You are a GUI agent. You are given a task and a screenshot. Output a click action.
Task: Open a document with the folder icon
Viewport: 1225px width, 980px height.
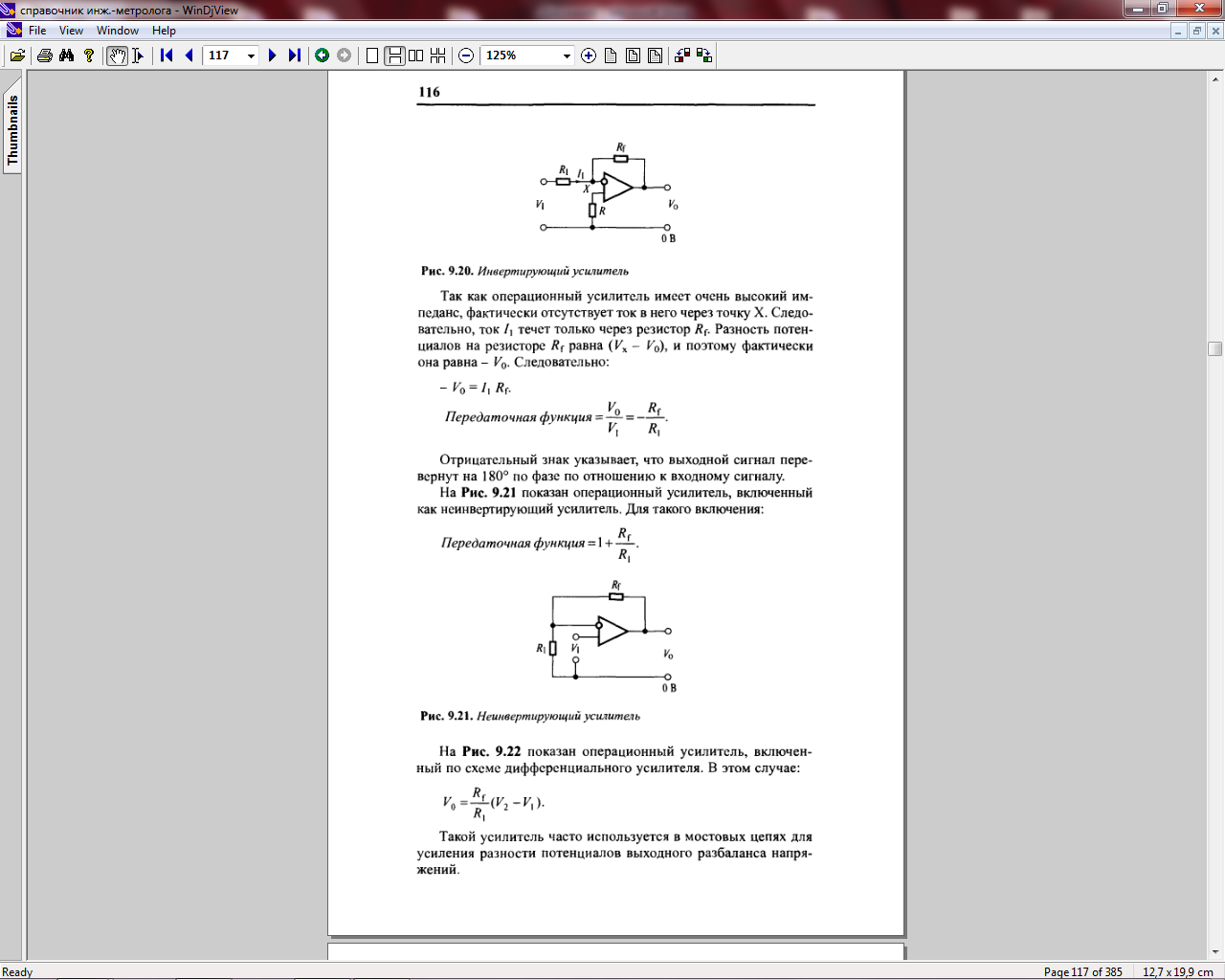[x=16, y=56]
